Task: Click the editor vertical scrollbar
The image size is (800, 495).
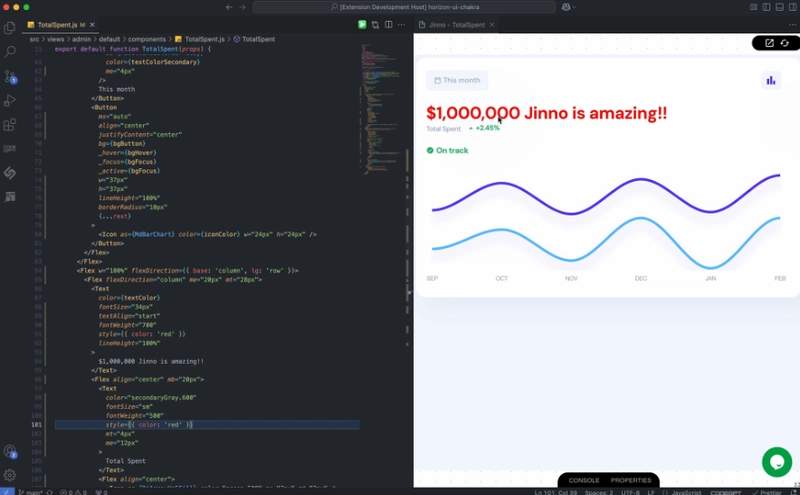Action: pyautogui.click(x=408, y=265)
